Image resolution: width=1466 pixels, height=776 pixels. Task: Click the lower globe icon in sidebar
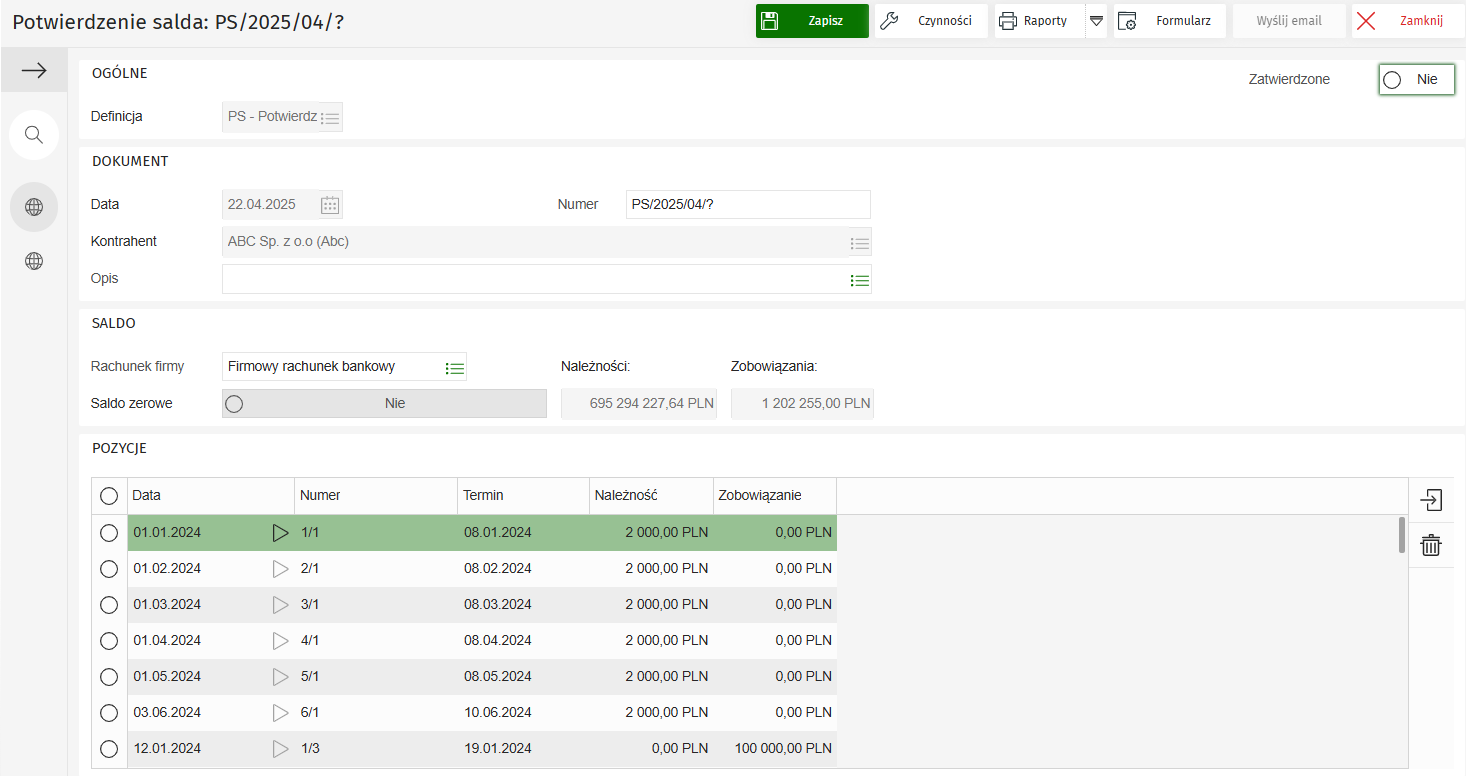pyautogui.click(x=34, y=261)
